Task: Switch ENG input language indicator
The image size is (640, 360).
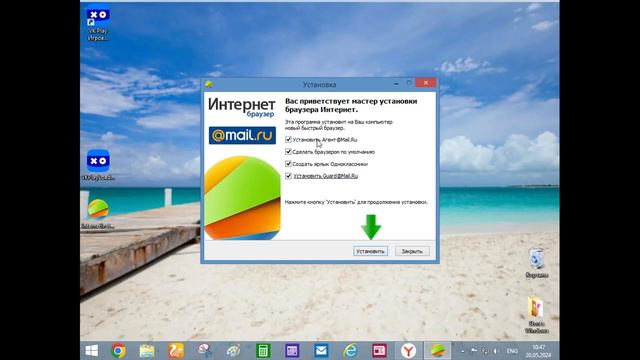Action: [512, 351]
